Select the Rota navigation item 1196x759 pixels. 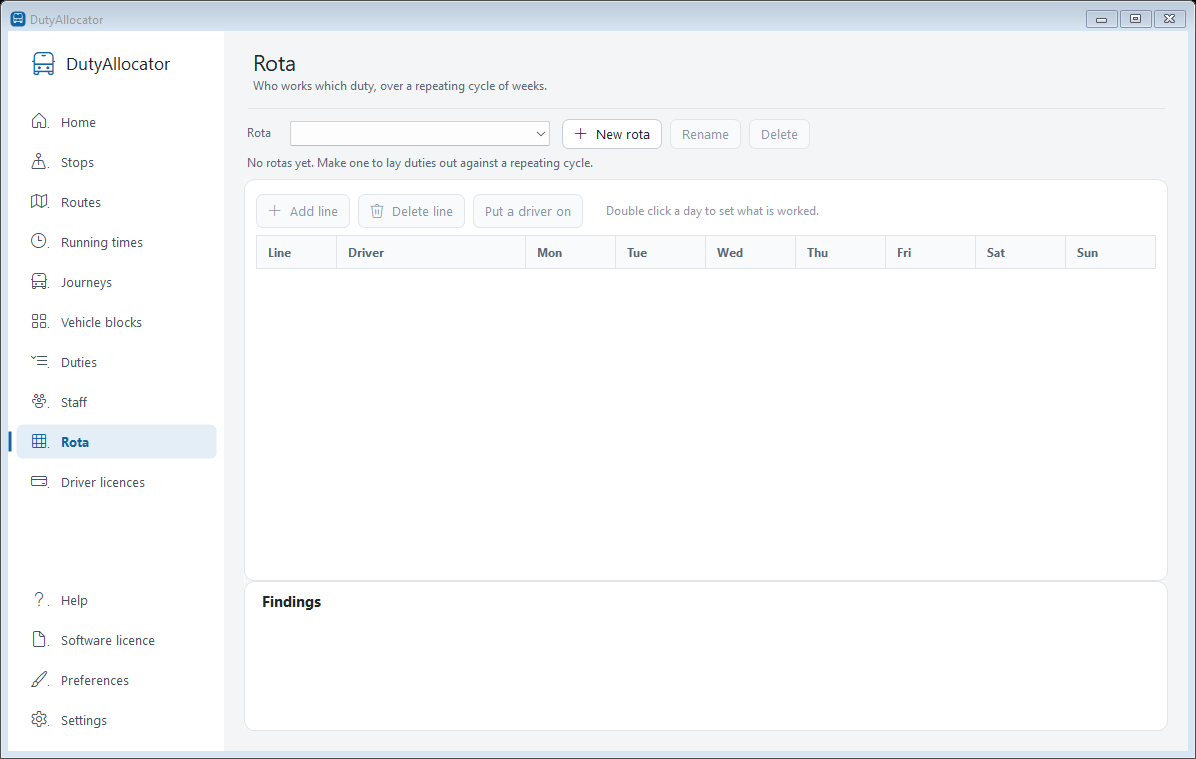coord(117,442)
